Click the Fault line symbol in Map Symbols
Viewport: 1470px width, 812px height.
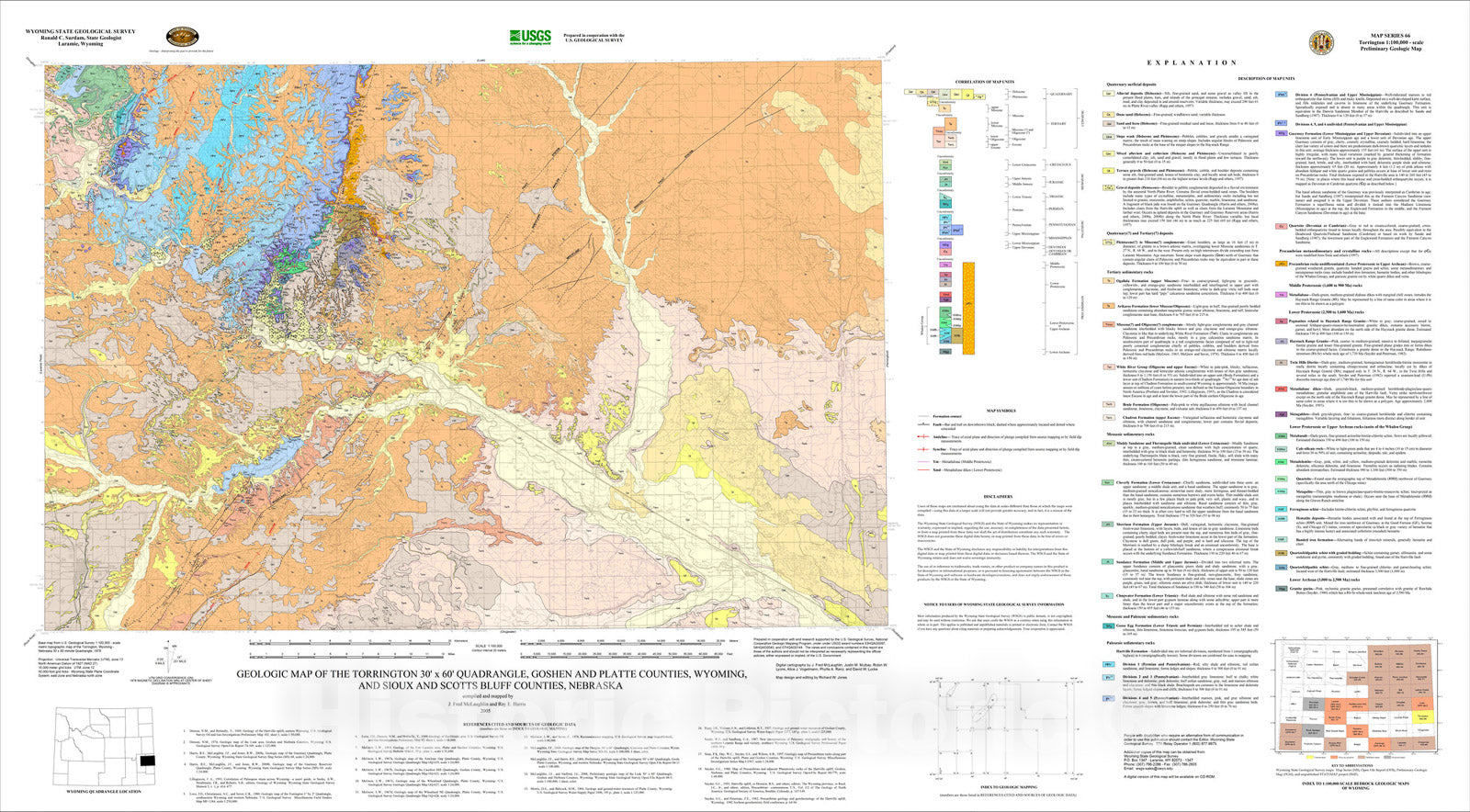923,424
